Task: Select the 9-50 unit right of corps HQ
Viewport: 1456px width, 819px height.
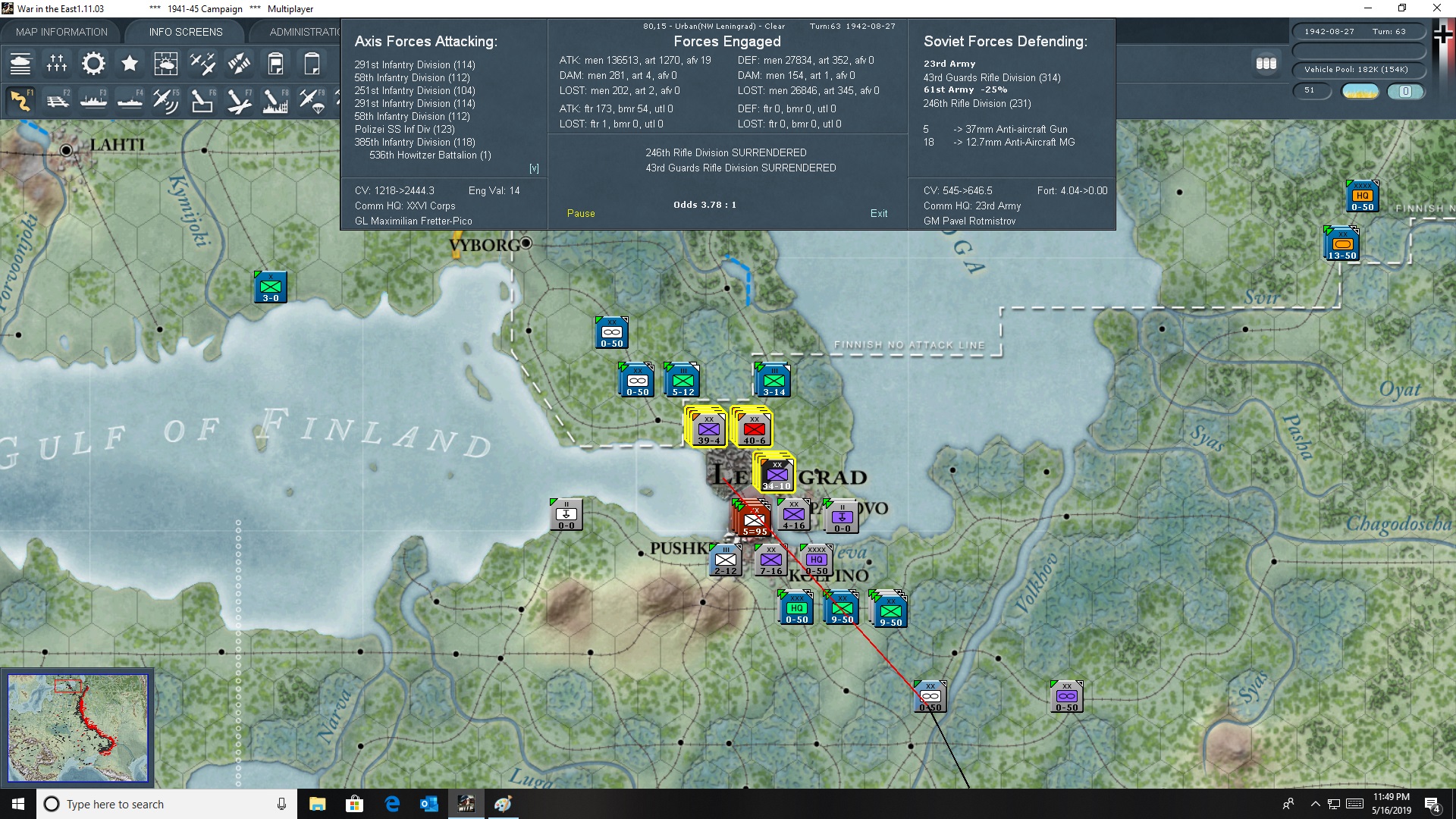Action: (x=843, y=607)
